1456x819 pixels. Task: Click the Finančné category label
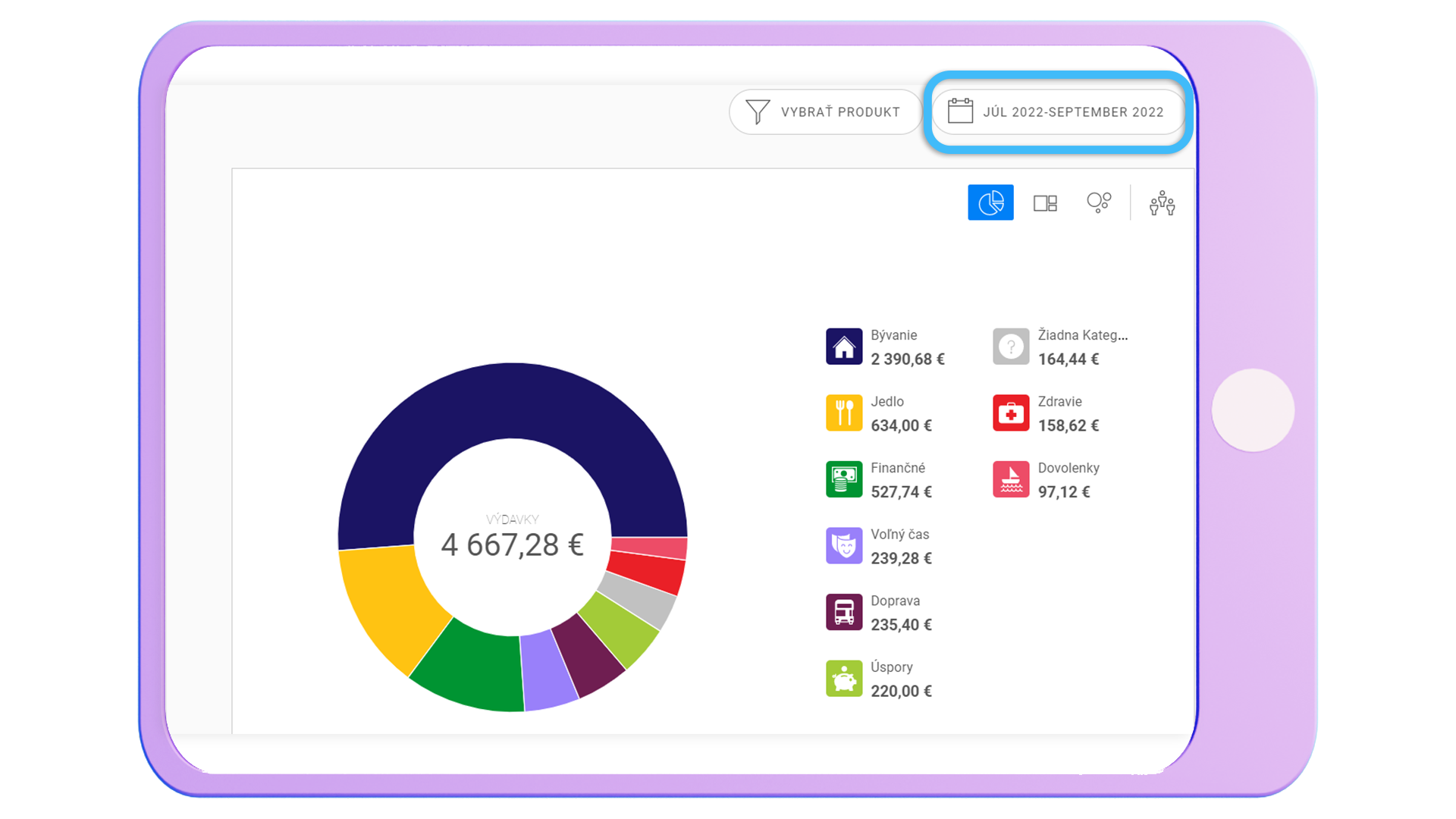pos(898,468)
